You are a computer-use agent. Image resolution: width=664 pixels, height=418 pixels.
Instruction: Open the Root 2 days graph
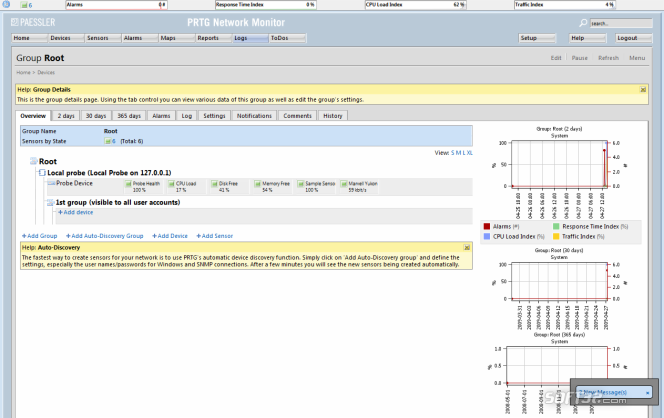[x=559, y=172]
